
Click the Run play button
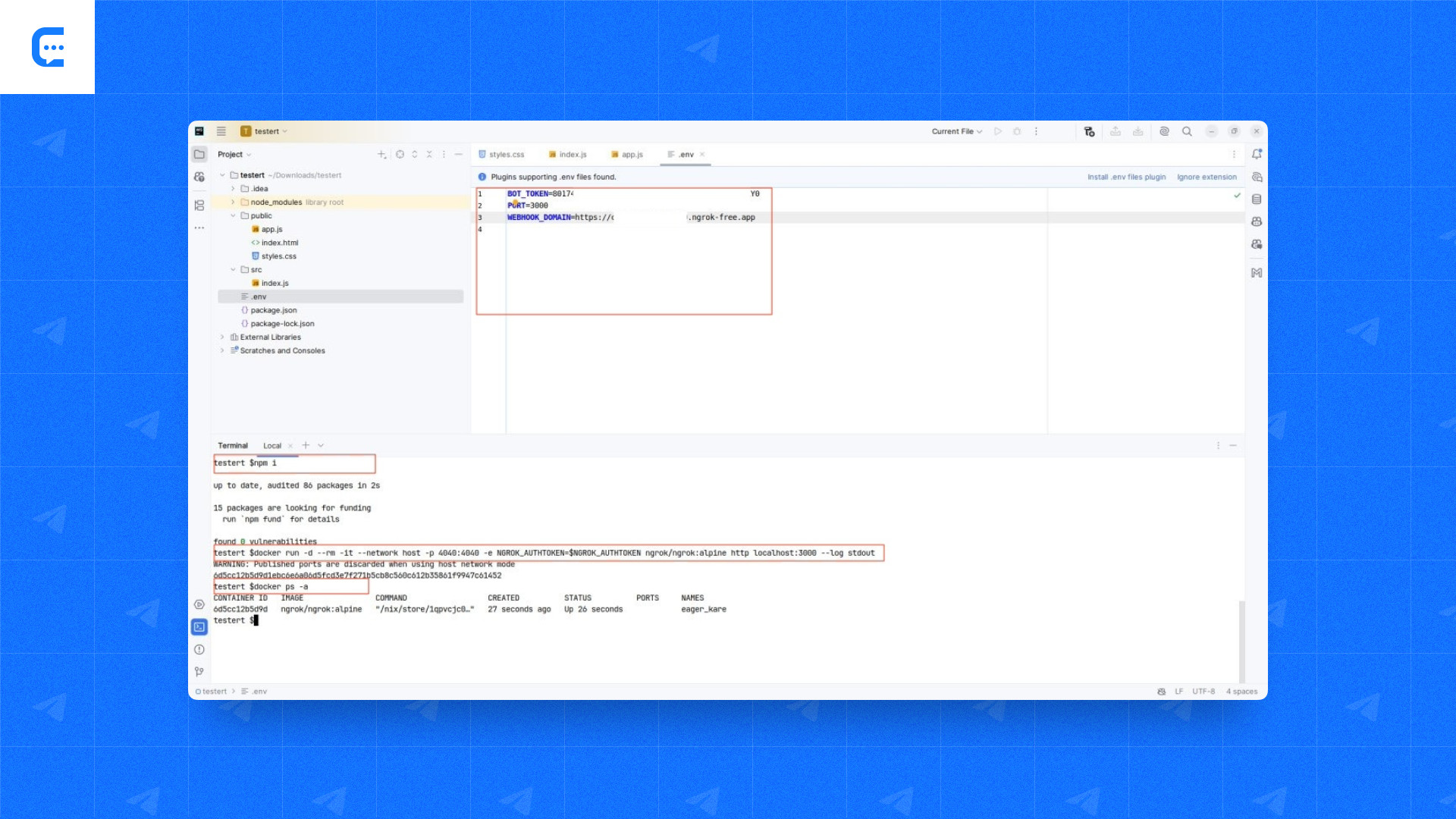[998, 131]
